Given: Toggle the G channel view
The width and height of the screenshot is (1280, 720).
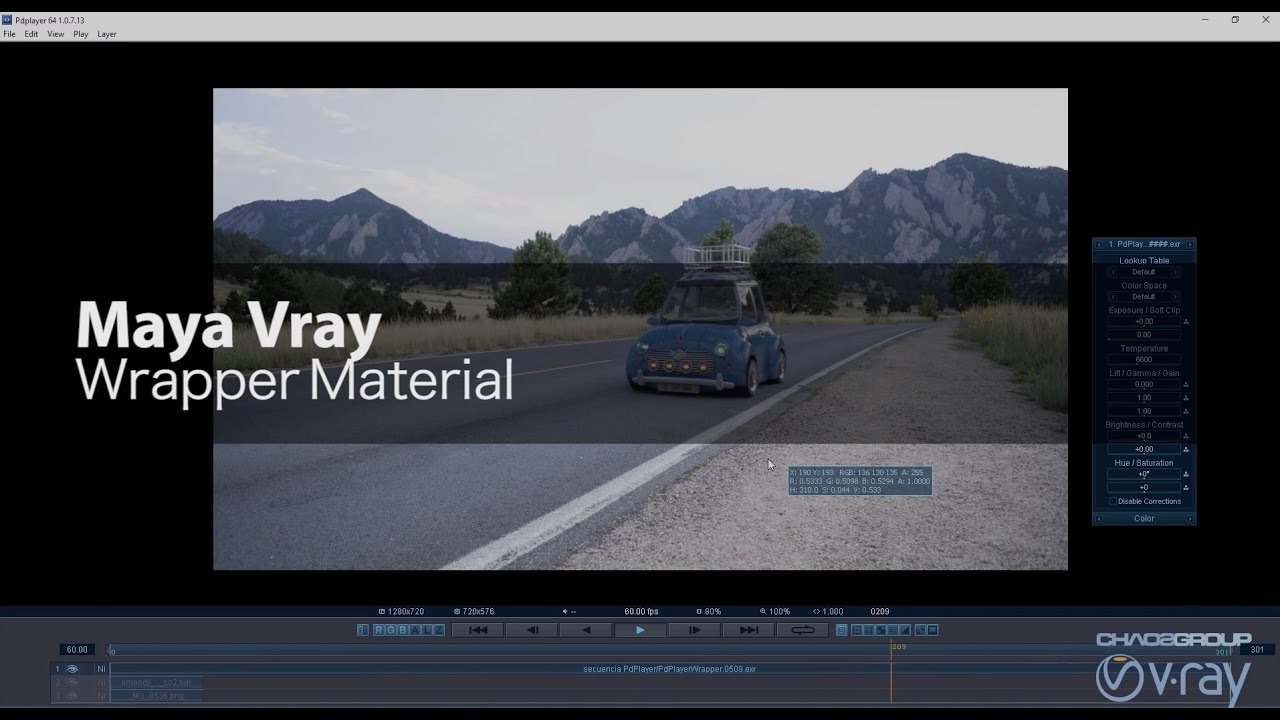Looking at the screenshot, I should pos(391,630).
